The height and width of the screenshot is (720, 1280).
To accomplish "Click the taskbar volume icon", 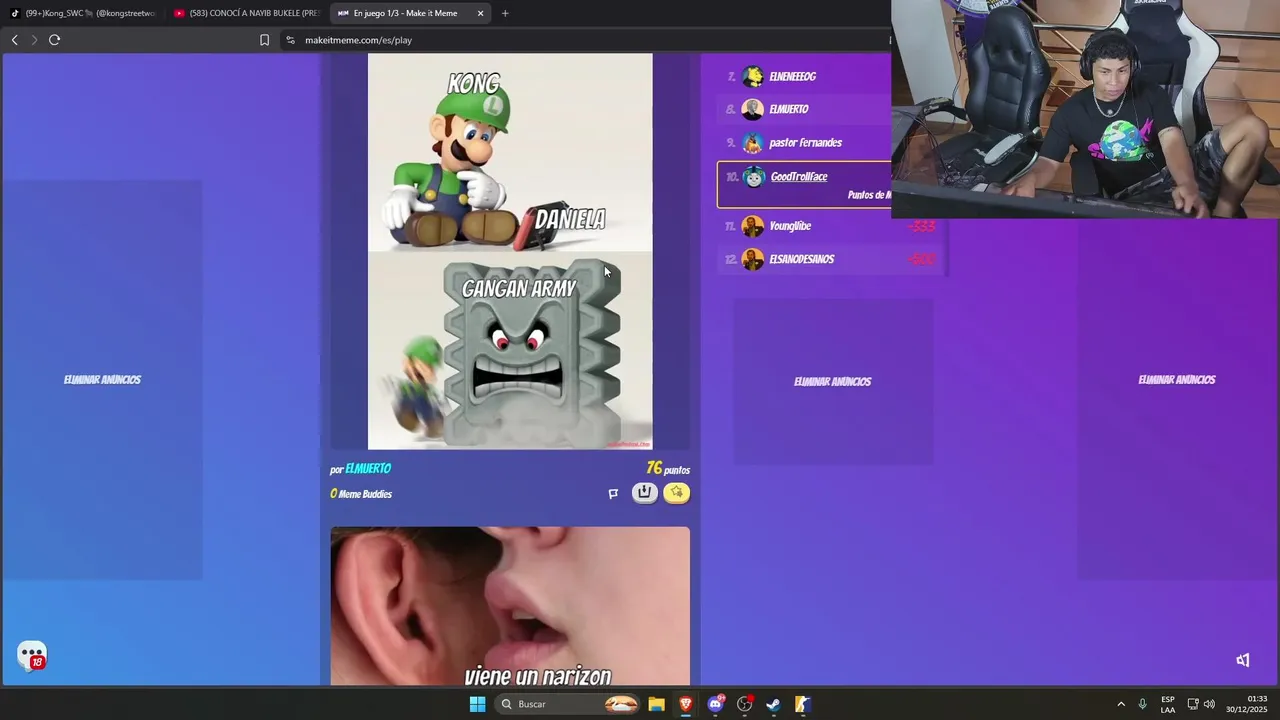I will point(1209,704).
